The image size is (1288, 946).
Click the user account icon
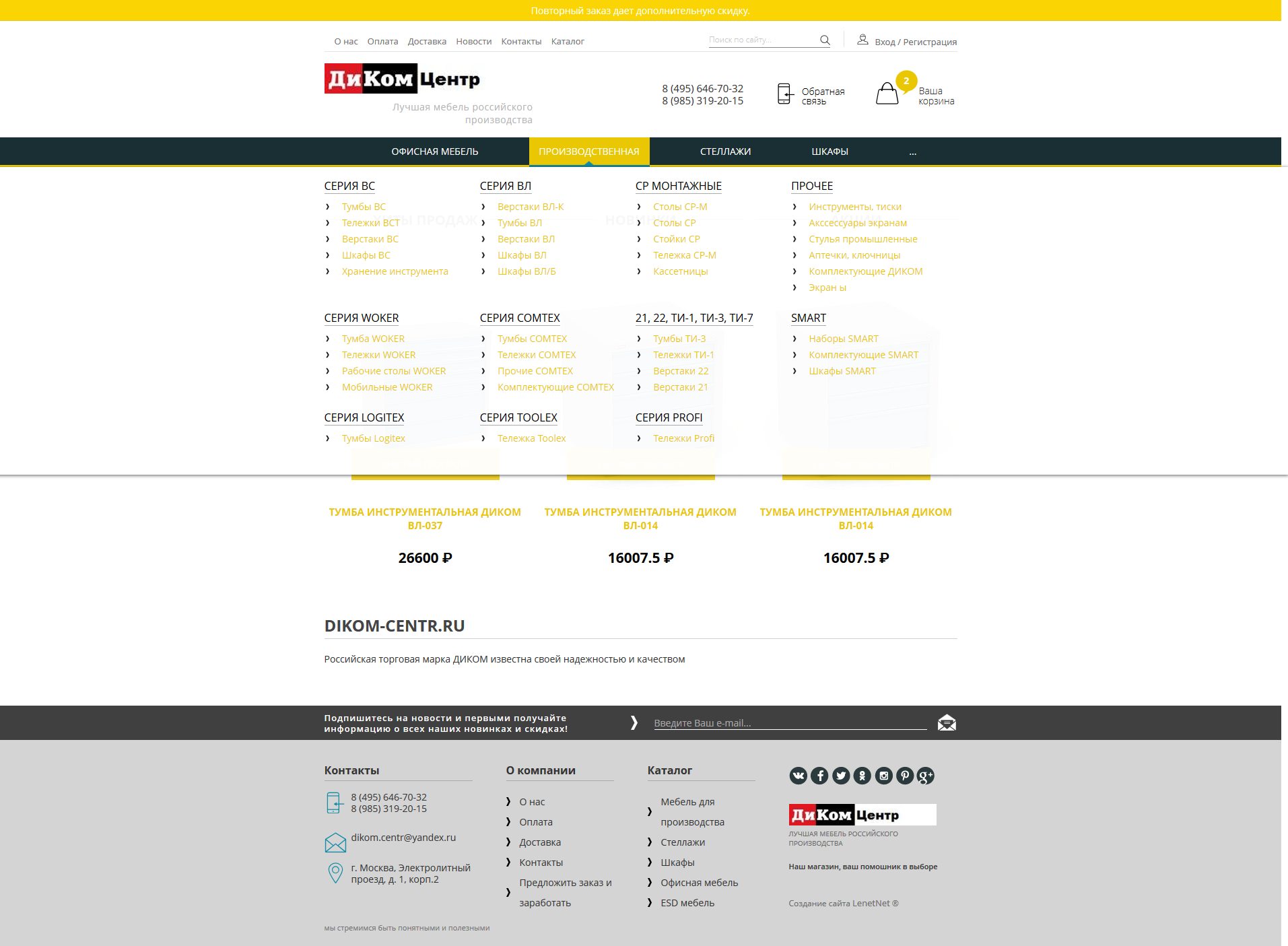tap(862, 40)
